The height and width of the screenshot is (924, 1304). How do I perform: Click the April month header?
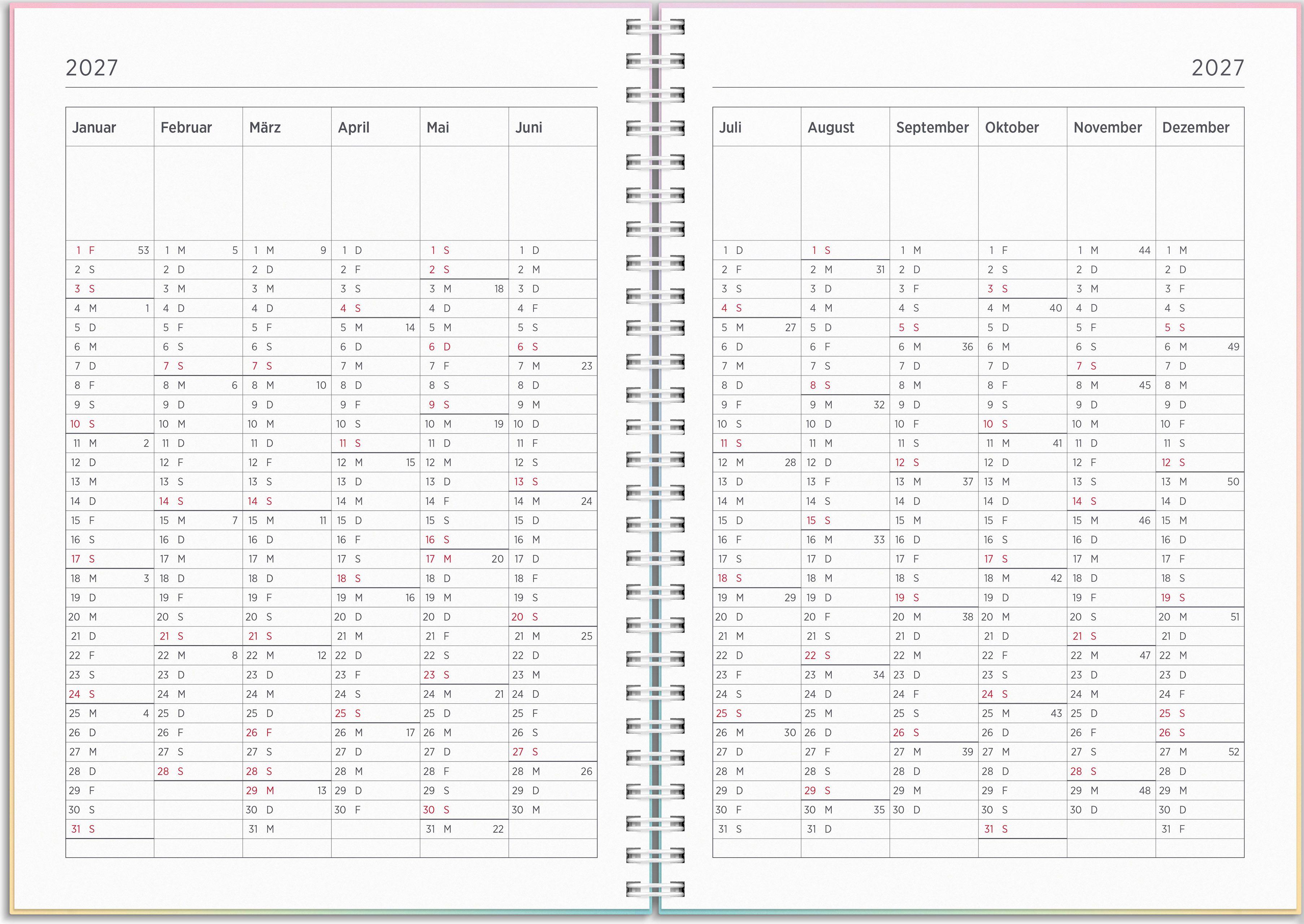[x=353, y=127]
